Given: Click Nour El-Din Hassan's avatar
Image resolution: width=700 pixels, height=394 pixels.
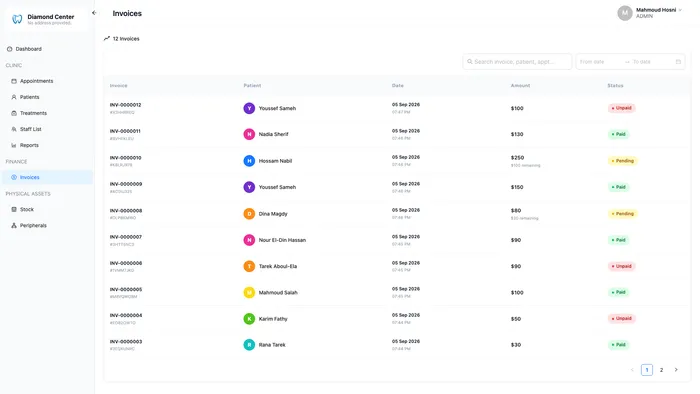Looking at the screenshot, I should click(x=249, y=240).
